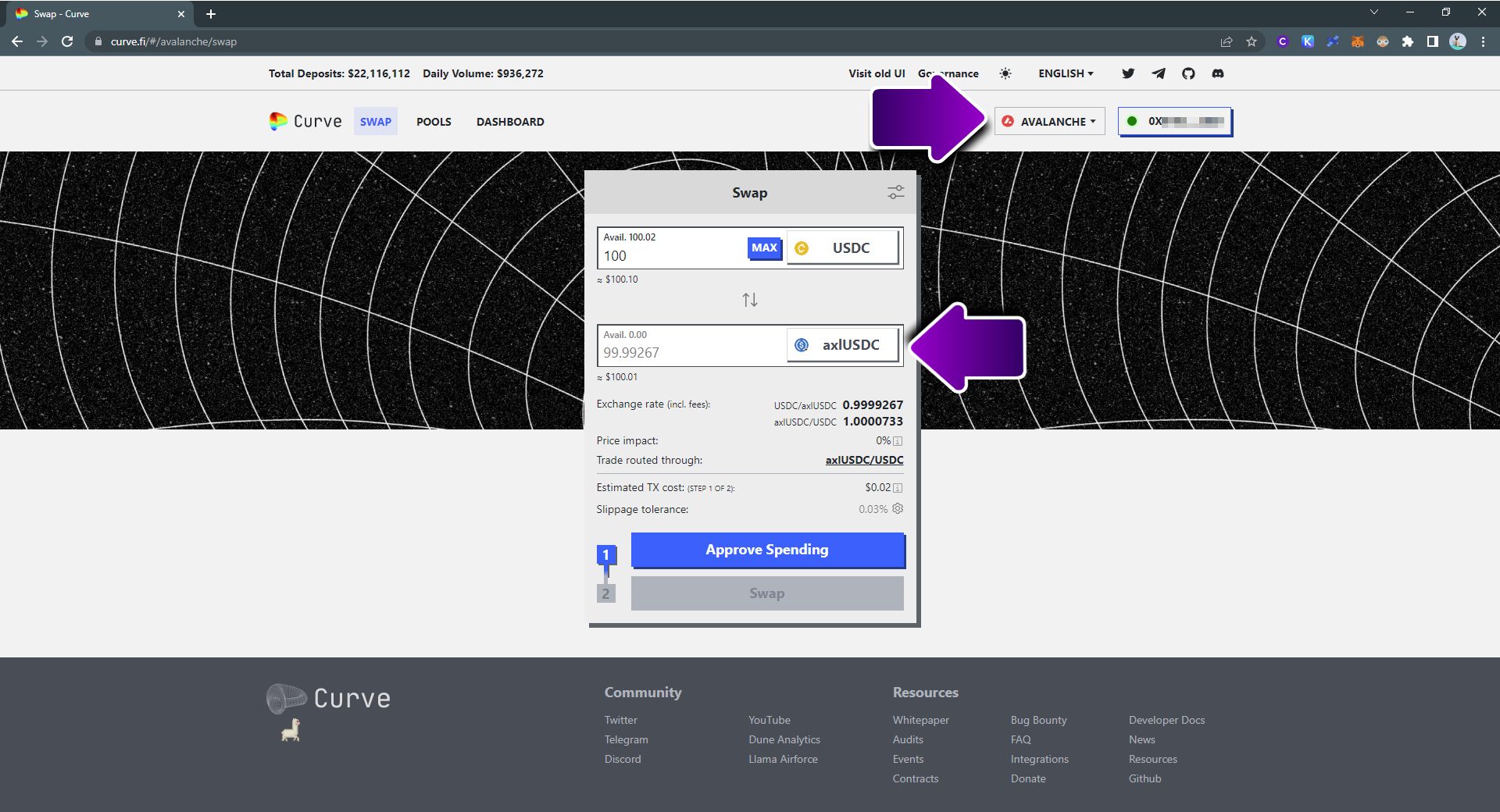Open footer News link

click(x=1141, y=739)
